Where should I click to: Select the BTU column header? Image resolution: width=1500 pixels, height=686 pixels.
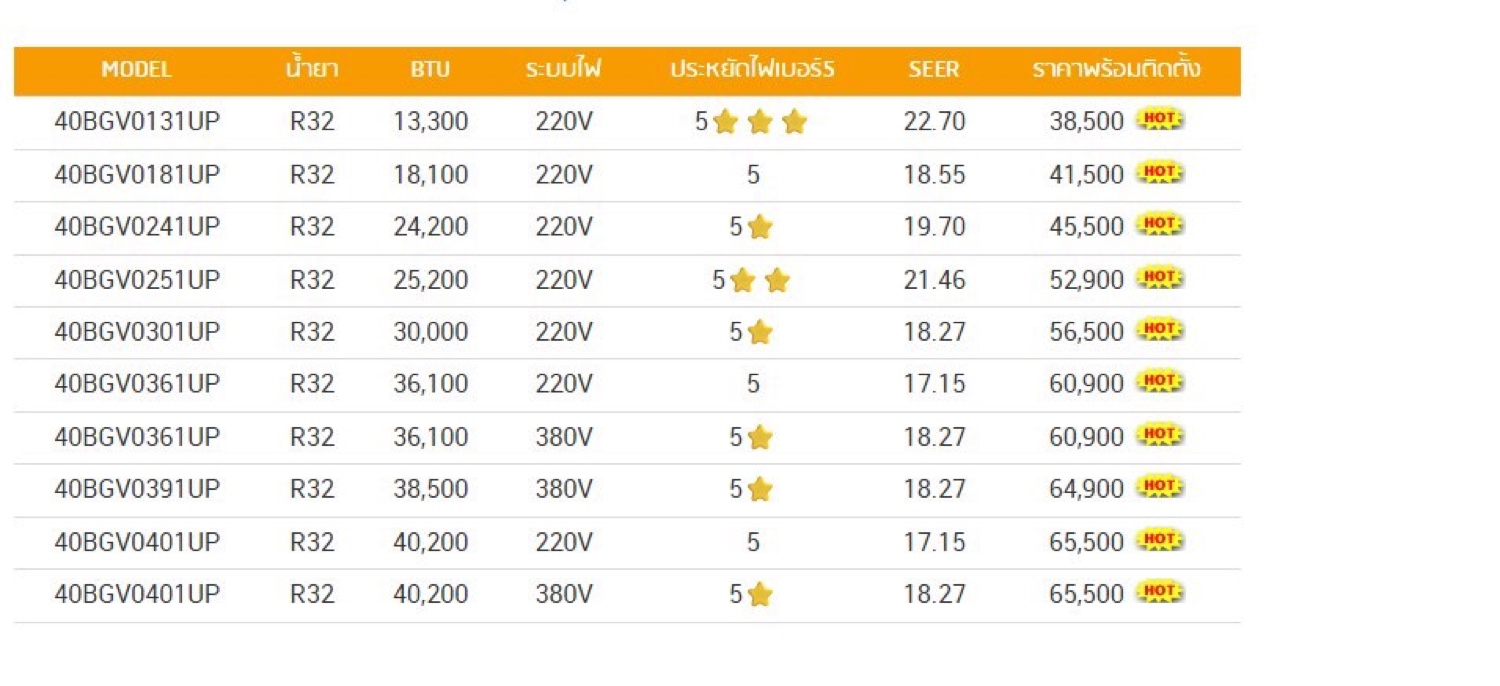[430, 70]
